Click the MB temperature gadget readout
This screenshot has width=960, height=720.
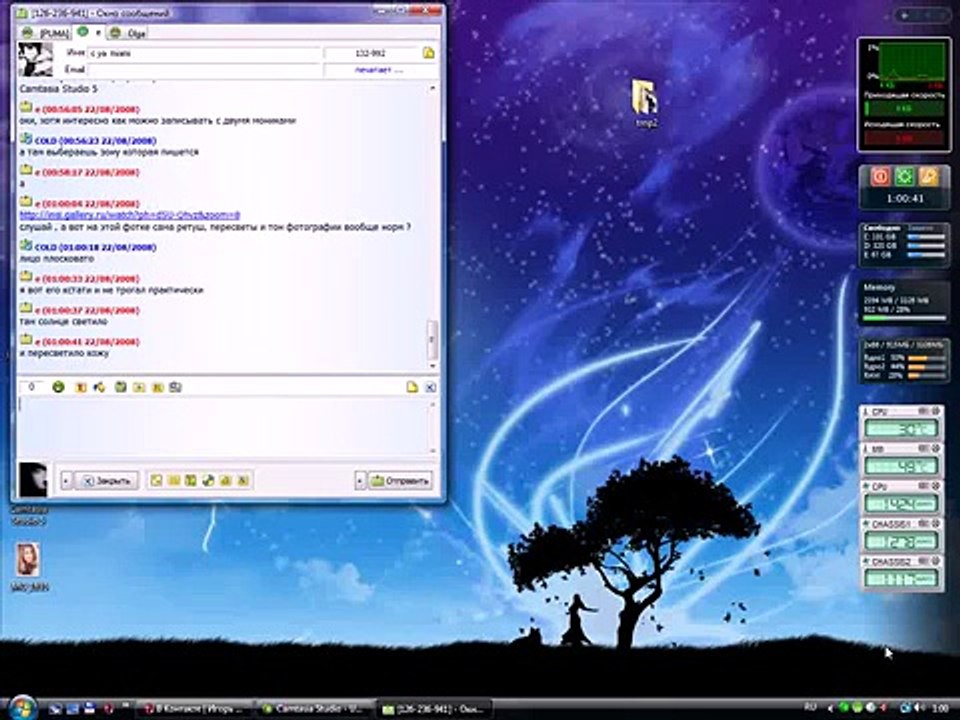pos(901,467)
